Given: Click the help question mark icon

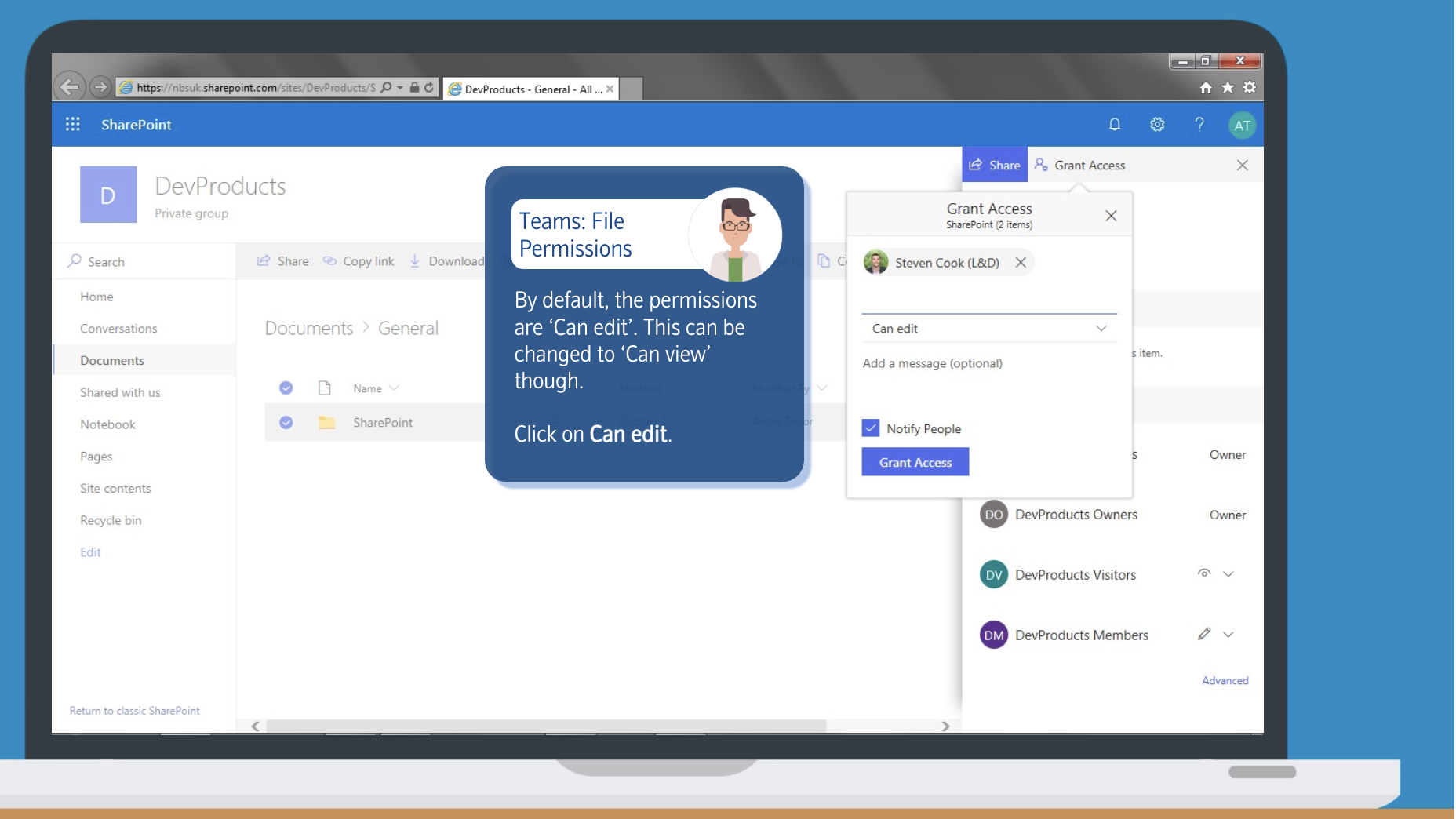Looking at the screenshot, I should pos(1199,125).
